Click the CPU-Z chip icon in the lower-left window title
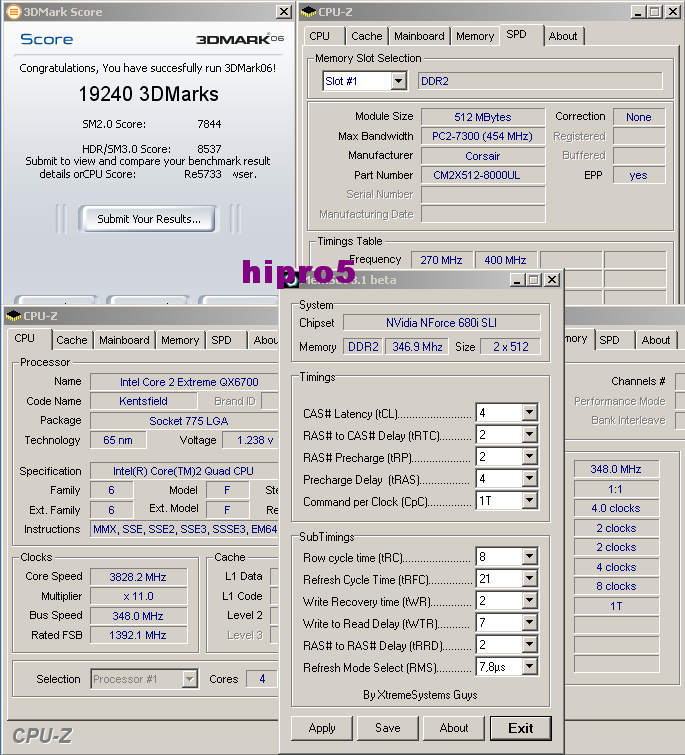685x755 pixels. [13, 316]
